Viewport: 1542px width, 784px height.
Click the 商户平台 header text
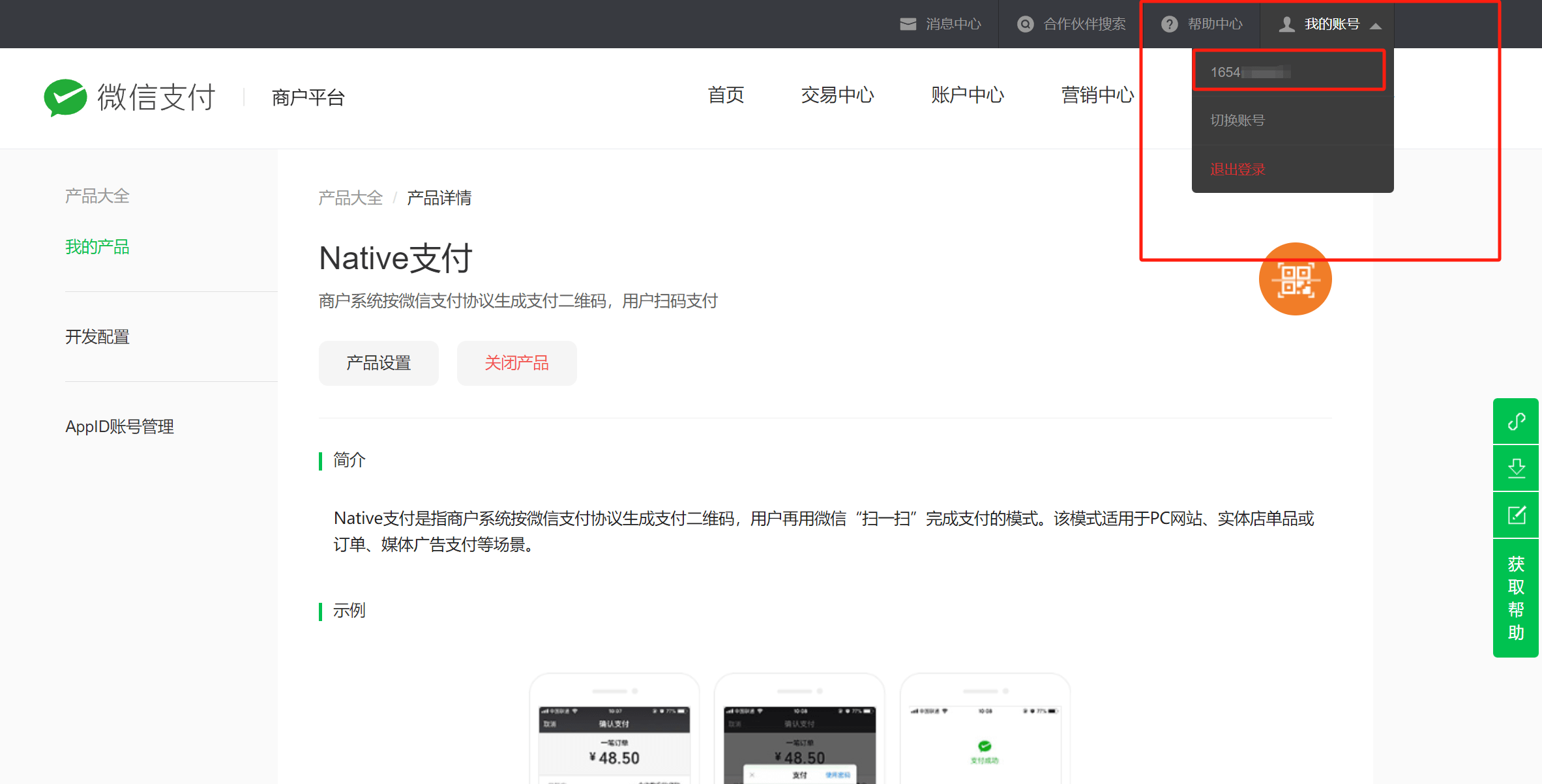(x=308, y=97)
